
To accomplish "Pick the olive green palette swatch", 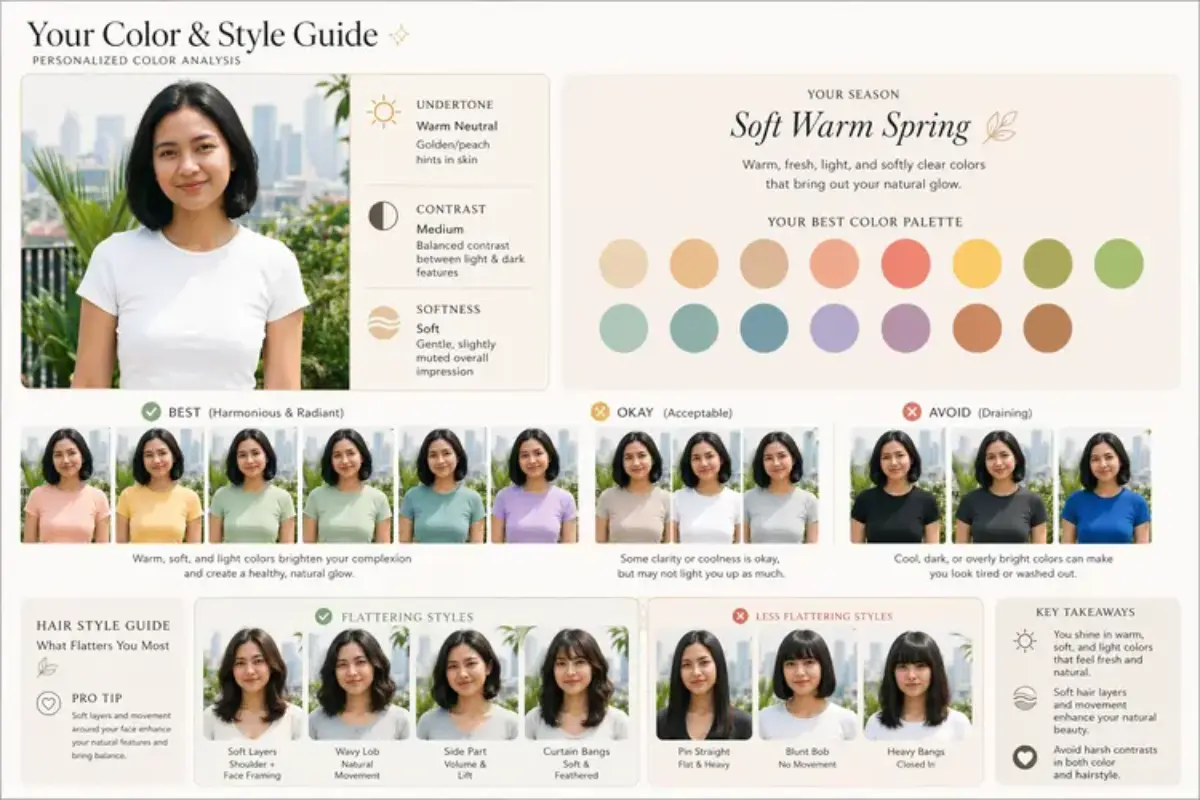I will point(1048,264).
